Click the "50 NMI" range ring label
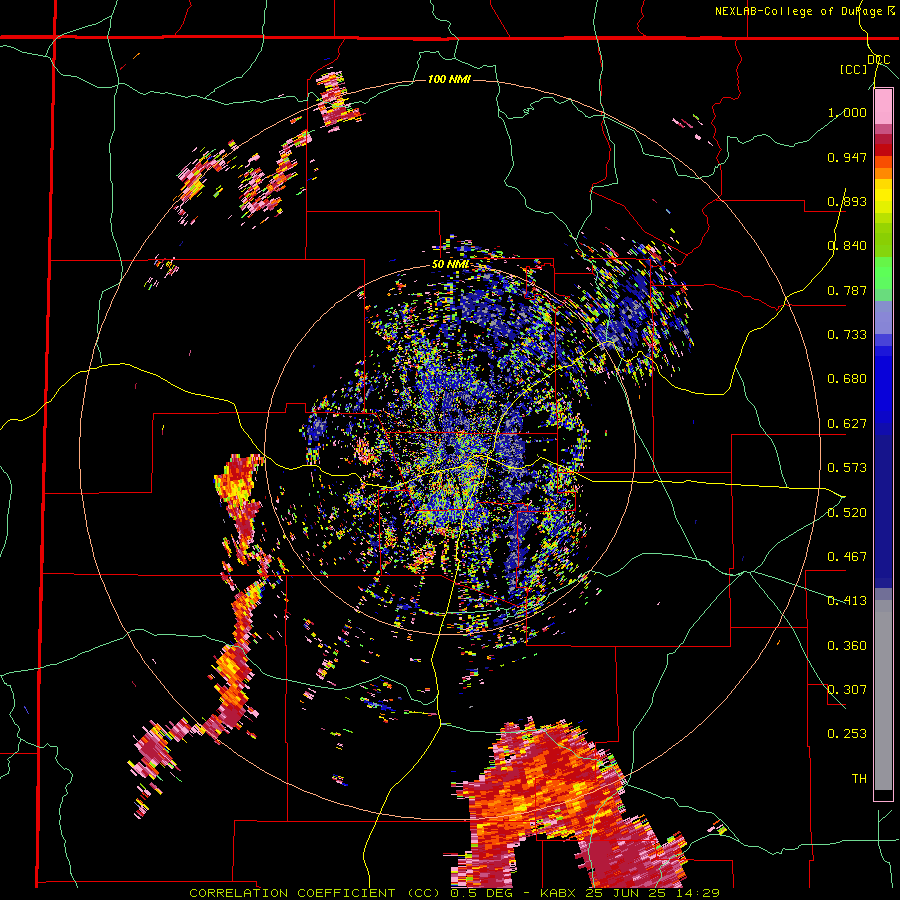The image size is (900, 900). click(x=451, y=265)
